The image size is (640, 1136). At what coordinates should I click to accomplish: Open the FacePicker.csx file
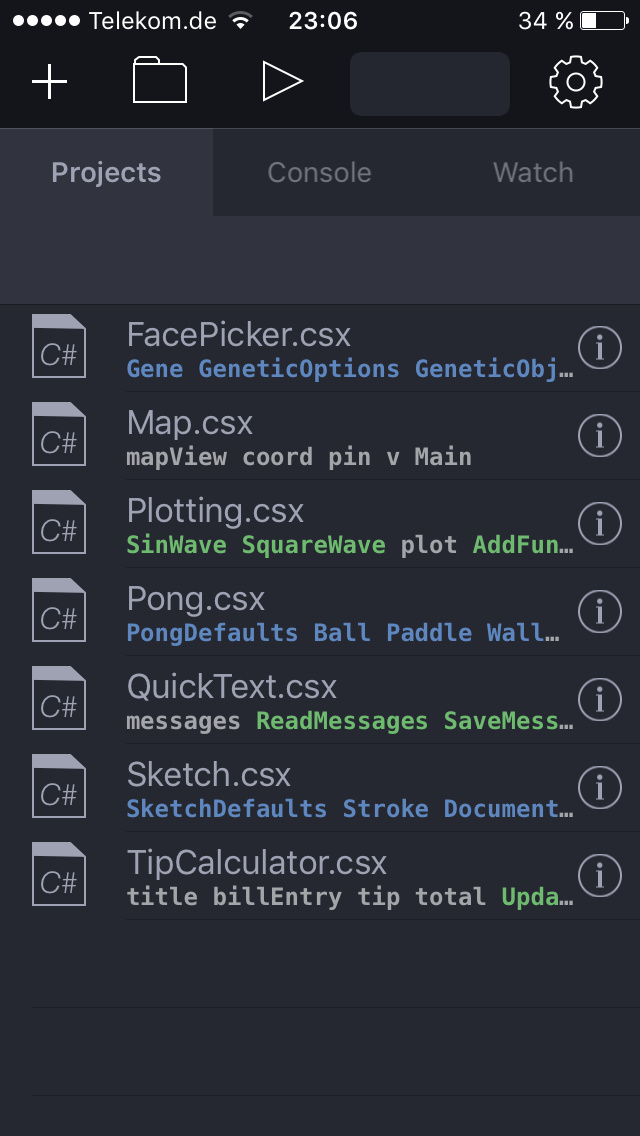coord(240,335)
